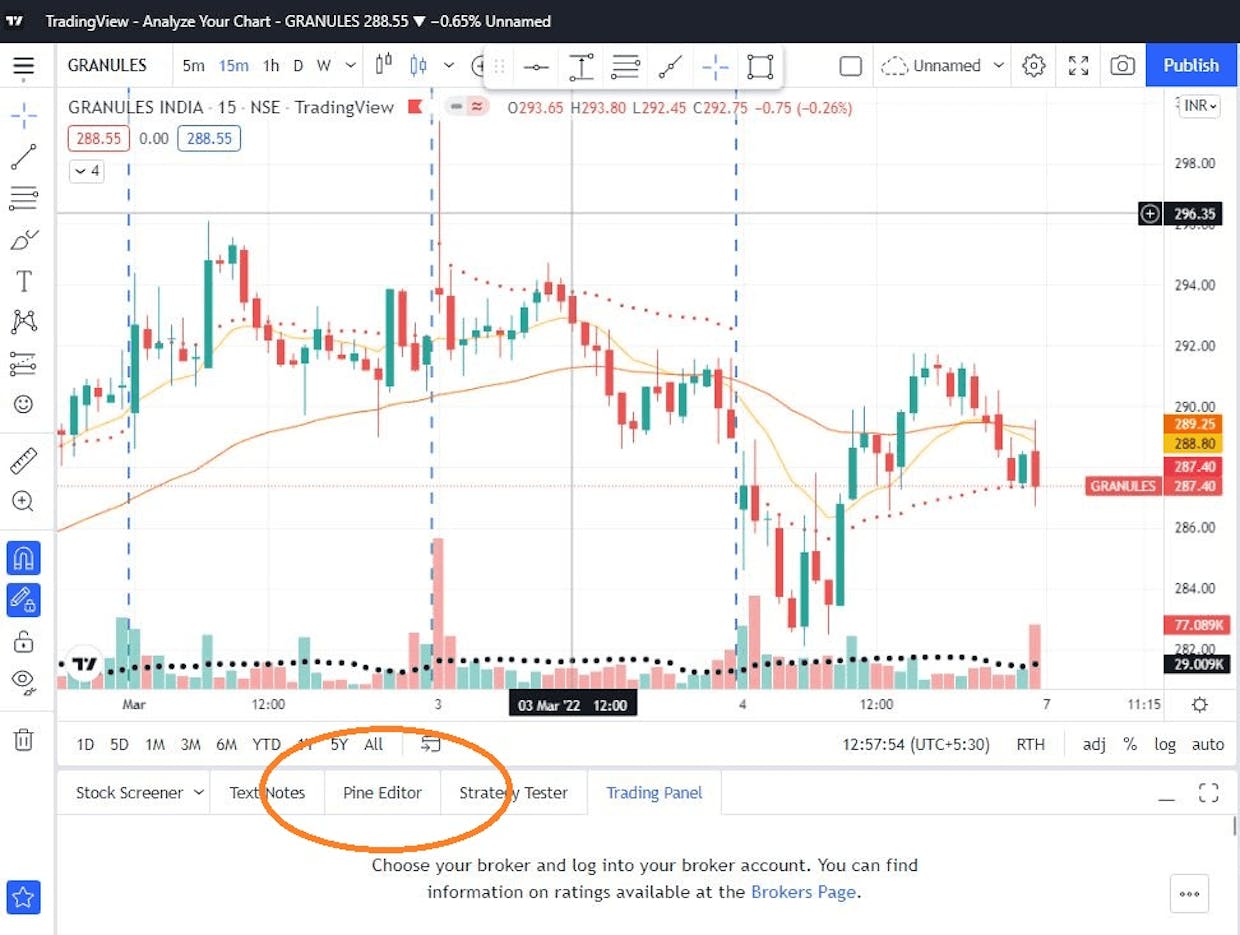Image resolution: width=1240 pixels, height=935 pixels.
Task: Click the select layout square icon
Action: point(850,66)
